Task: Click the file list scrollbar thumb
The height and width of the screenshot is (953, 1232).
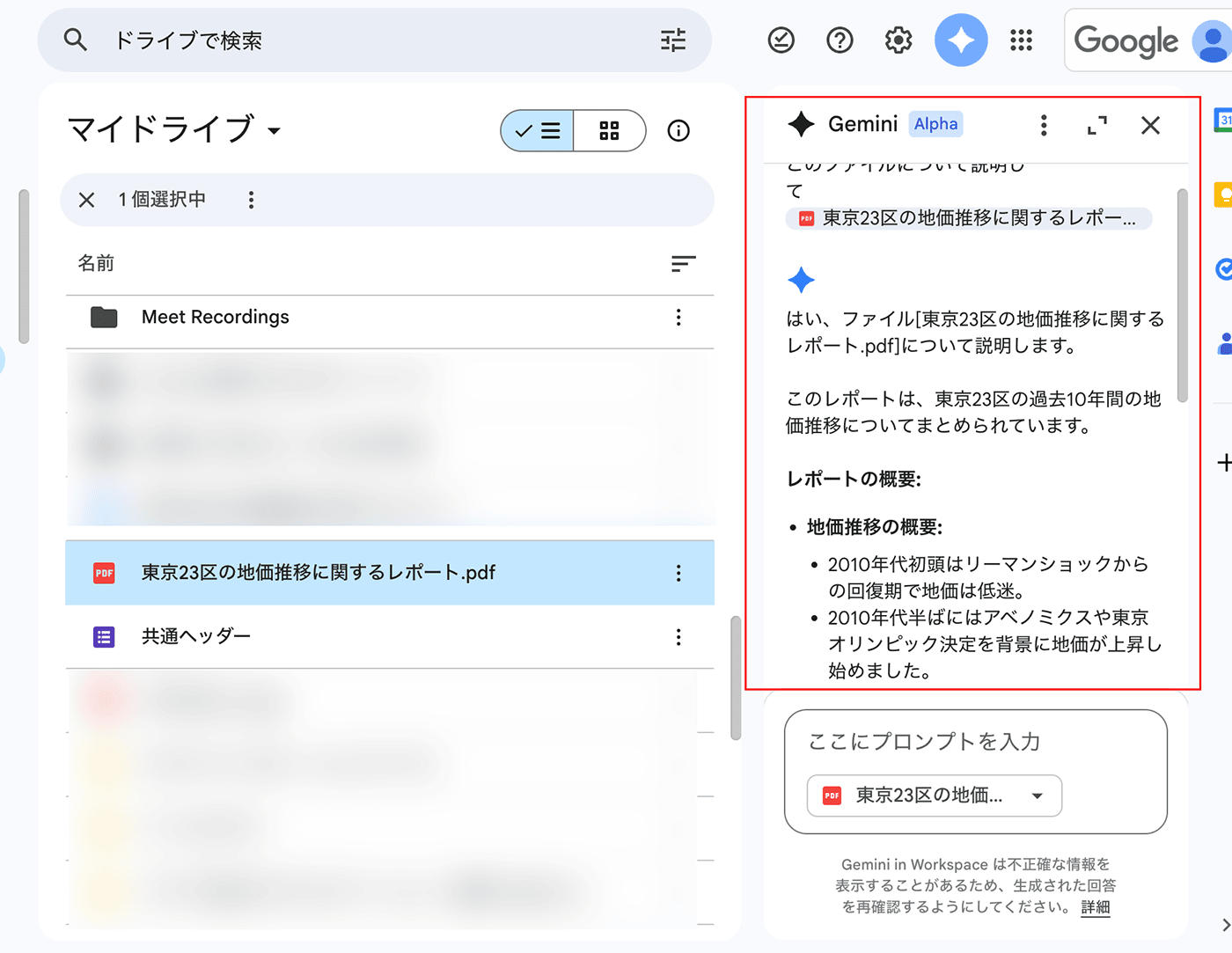Action: (736, 678)
